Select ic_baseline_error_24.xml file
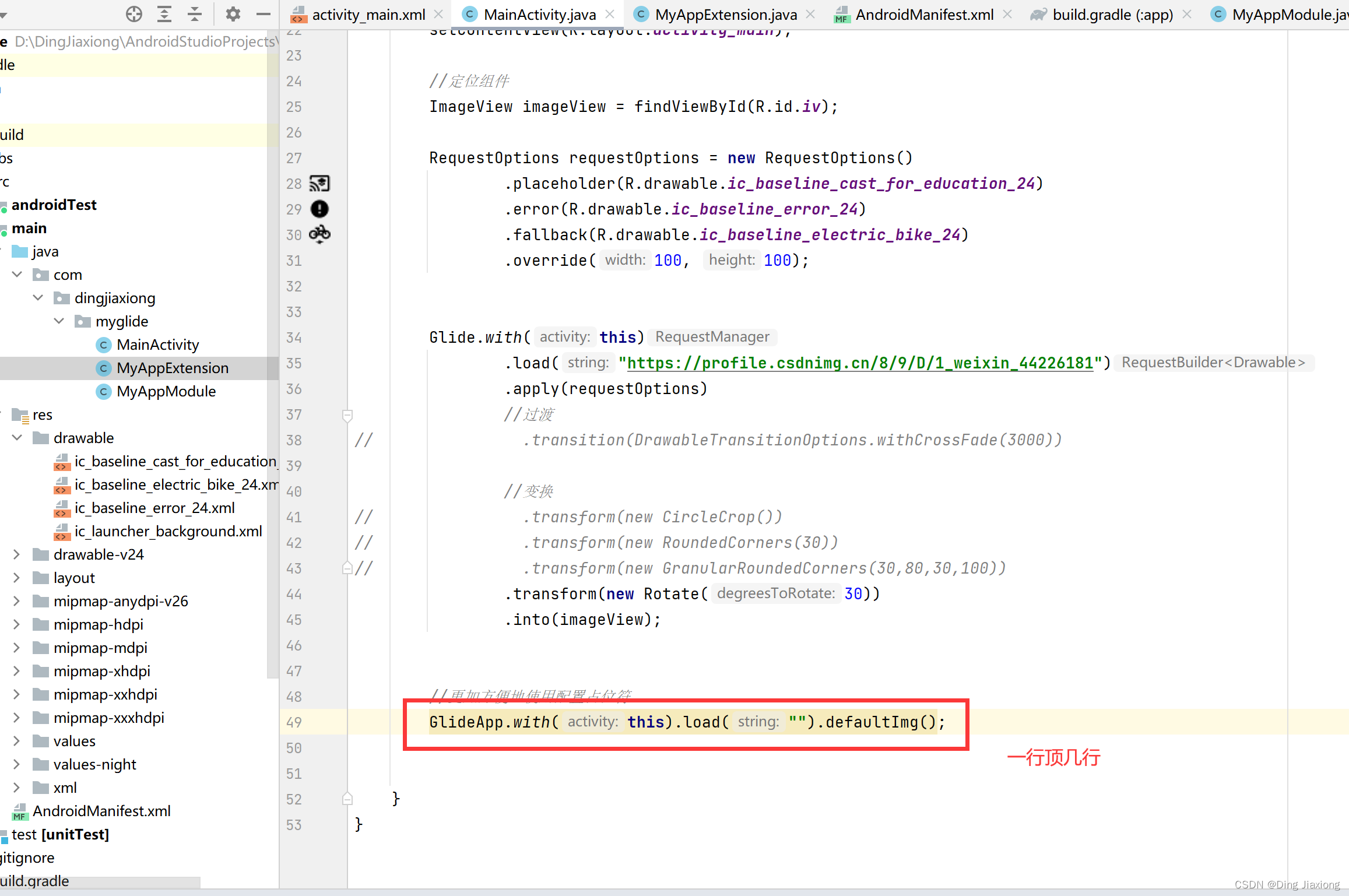The width and height of the screenshot is (1349, 896). coord(145,508)
